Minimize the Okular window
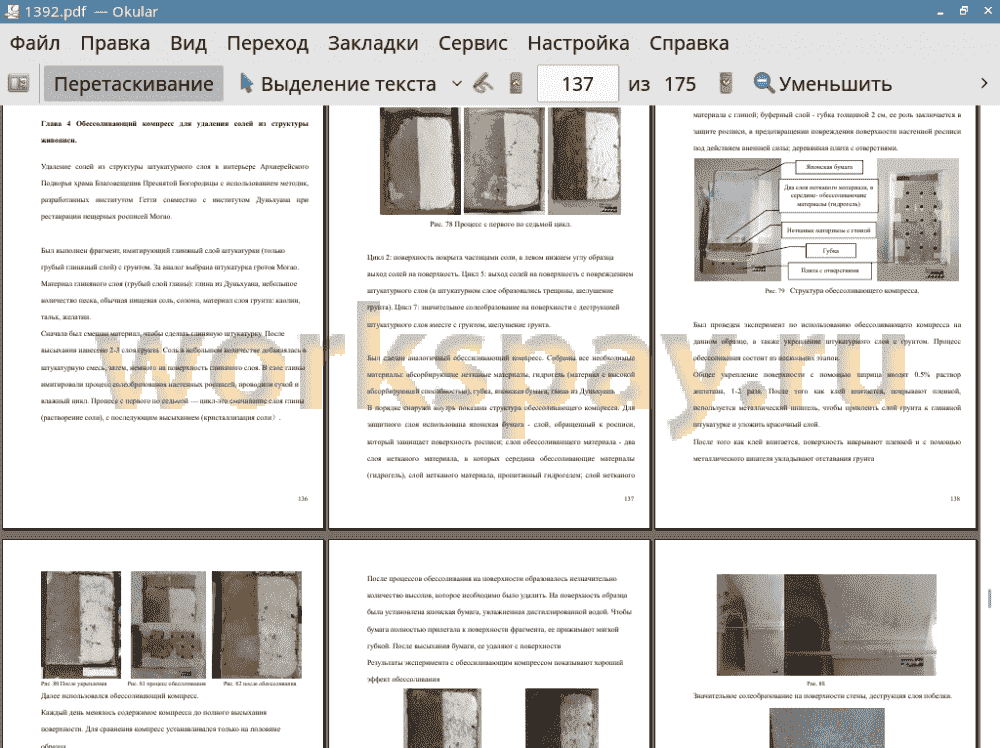 pyautogui.click(x=940, y=12)
